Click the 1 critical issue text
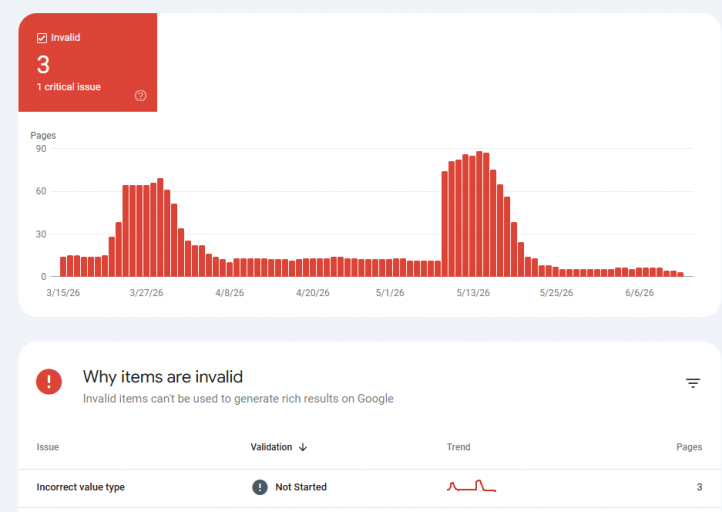This screenshot has height=512, width=722. [x=69, y=87]
